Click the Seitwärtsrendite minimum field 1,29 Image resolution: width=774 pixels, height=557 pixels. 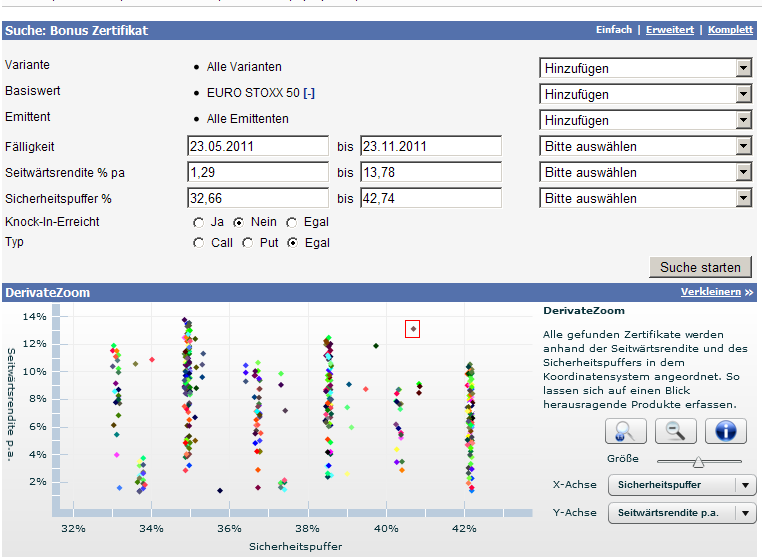point(258,172)
